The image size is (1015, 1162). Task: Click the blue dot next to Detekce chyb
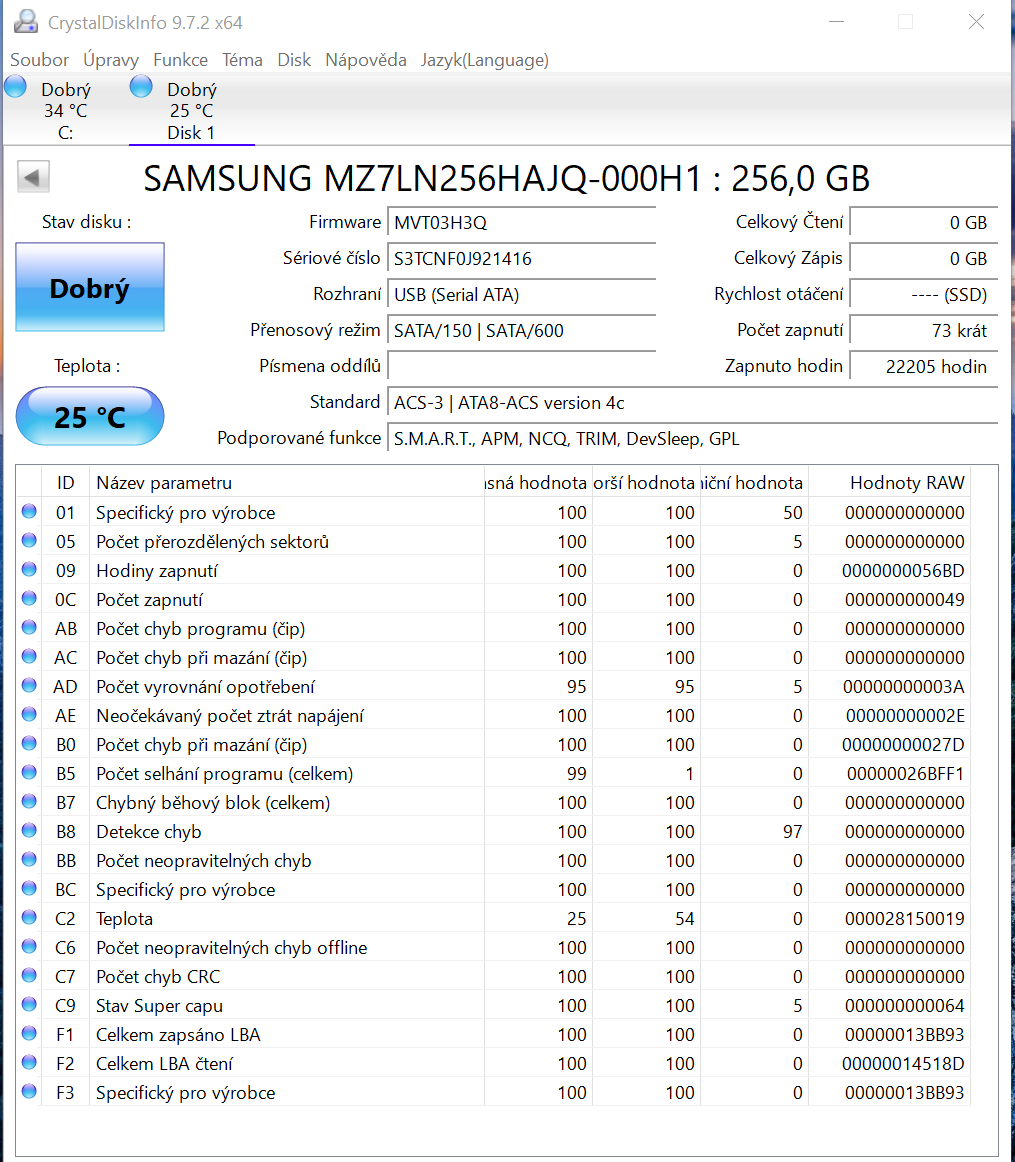coord(29,832)
